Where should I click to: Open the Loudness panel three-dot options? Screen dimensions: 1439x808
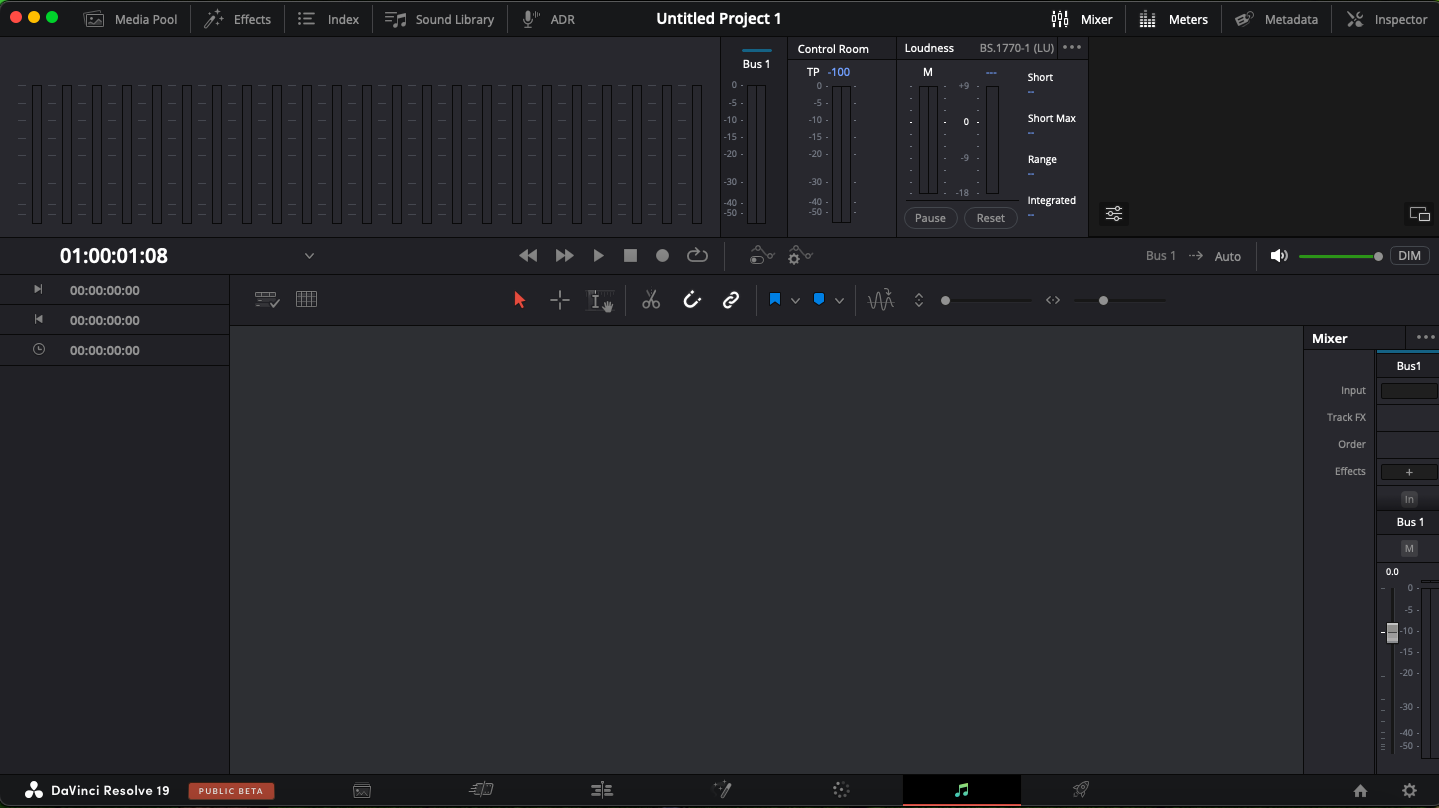[x=1072, y=48]
